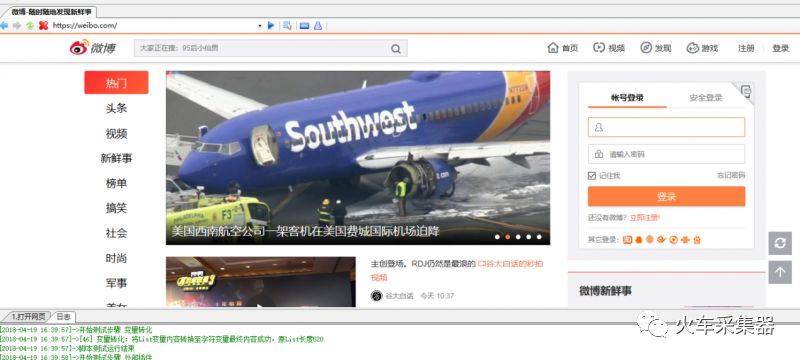The width and height of the screenshot is (800, 360).
Task: Select the 社会 category
Action: pos(116,233)
